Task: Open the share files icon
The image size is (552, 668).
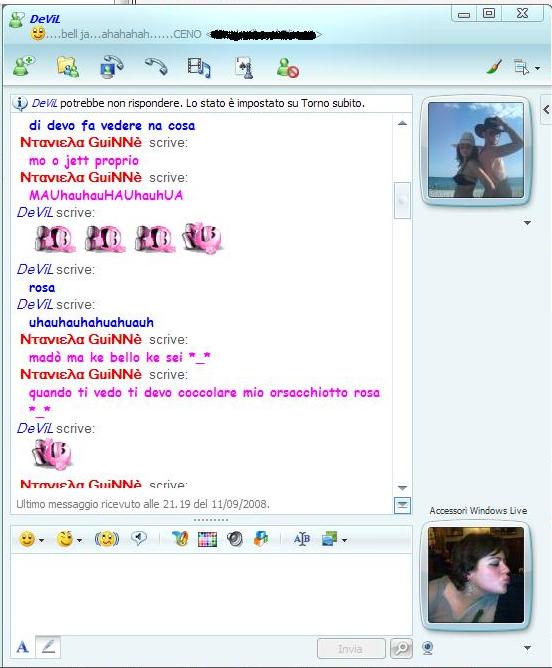Action: [68, 67]
